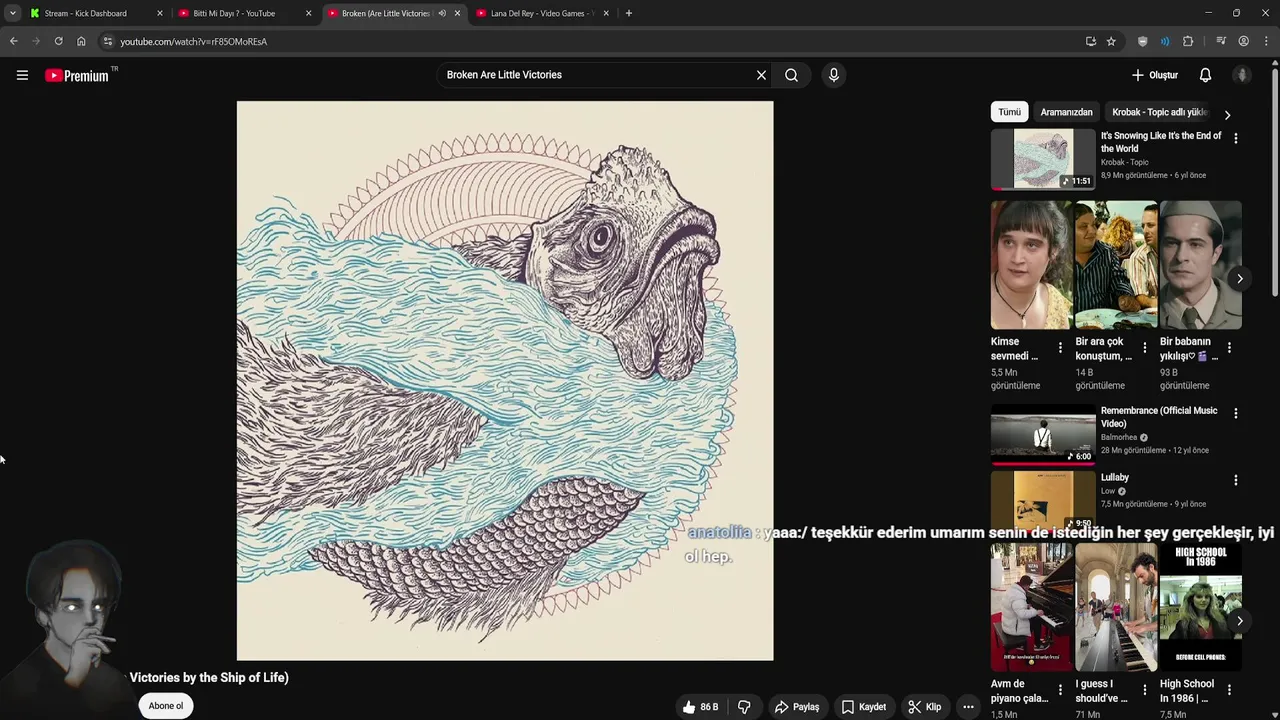
Task: Open It's Snowing Like It's the End title link
Action: tap(1161, 142)
